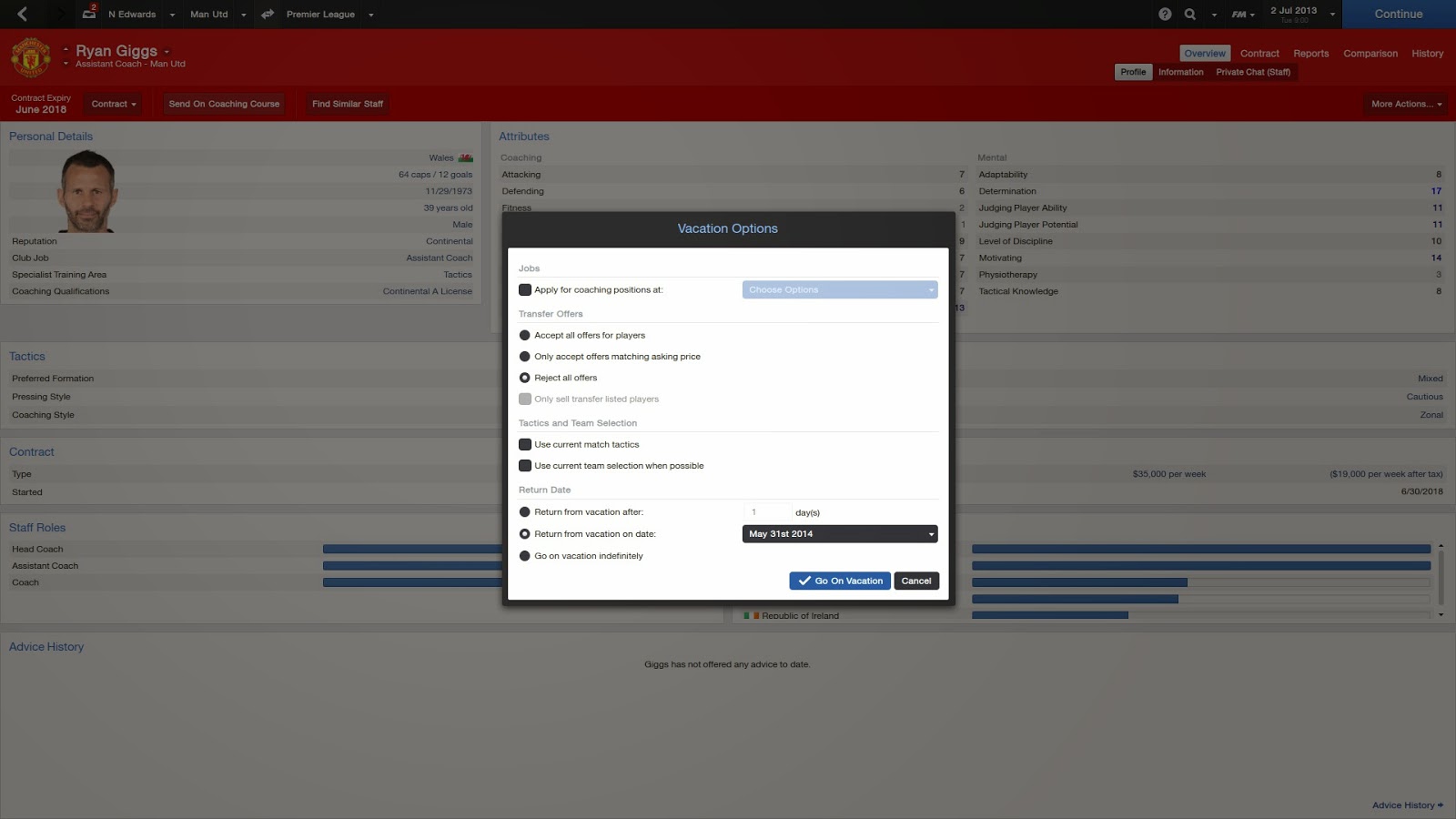The width and height of the screenshot is (1456, 819).
Task: Click the swap arrows icon beside Premier League
Action: click(268, 15)
